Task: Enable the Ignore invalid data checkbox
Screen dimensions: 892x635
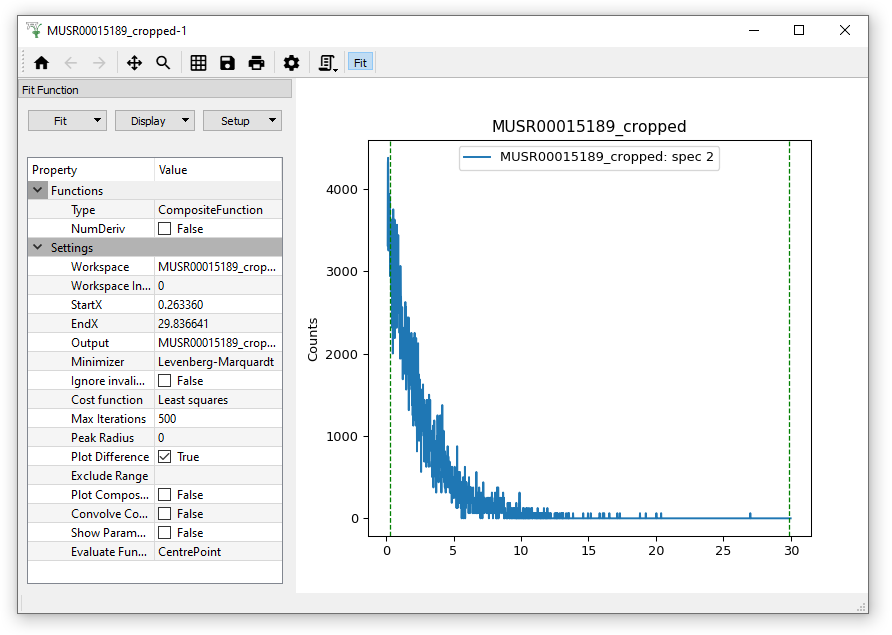Action: point(165,381)
